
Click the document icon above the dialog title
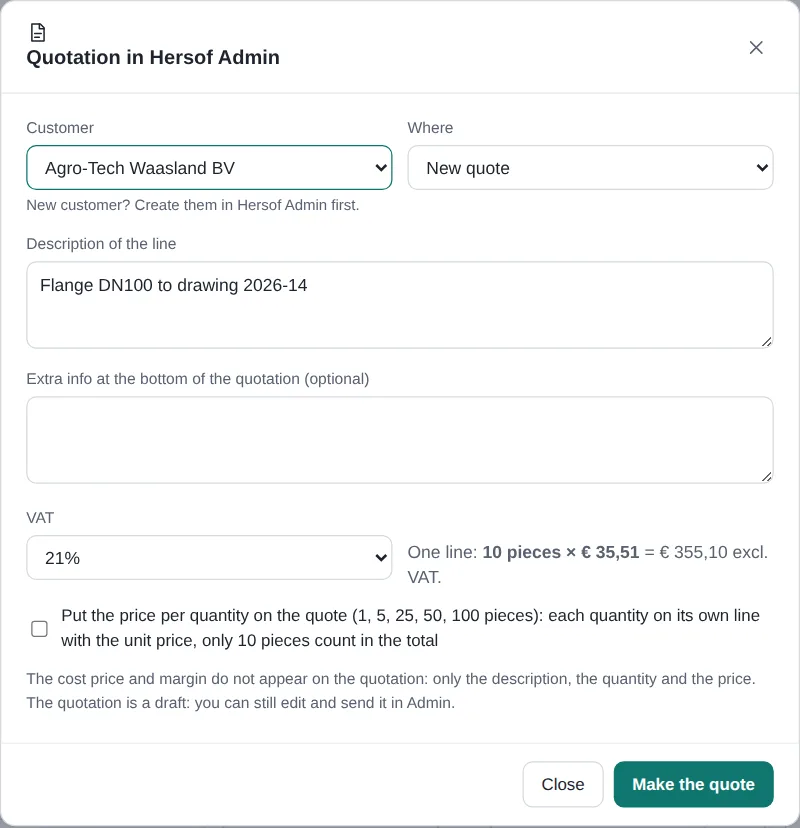(x=37, y=32)
